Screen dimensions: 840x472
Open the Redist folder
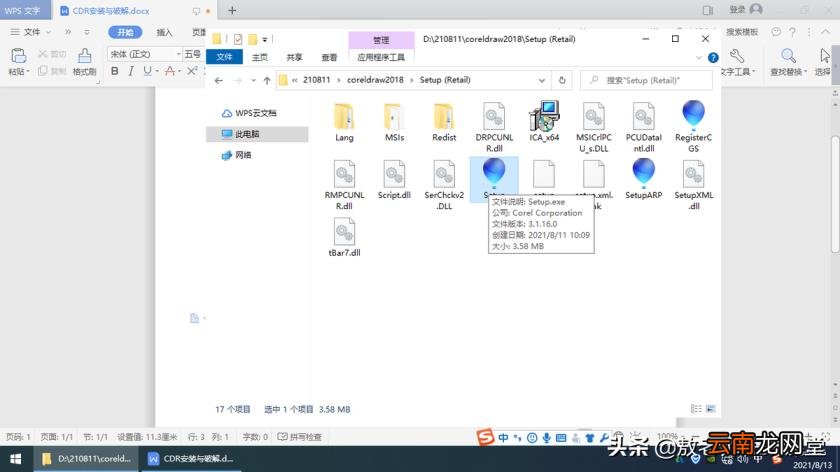pyautogui.click(x=444, y=122)
